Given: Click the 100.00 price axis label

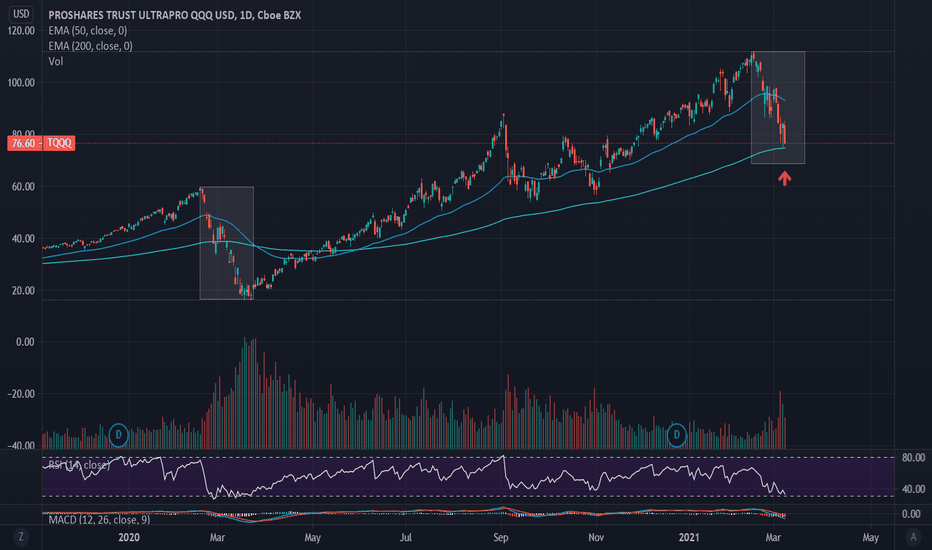Looking at the screenshot, I should pos(21,83).
